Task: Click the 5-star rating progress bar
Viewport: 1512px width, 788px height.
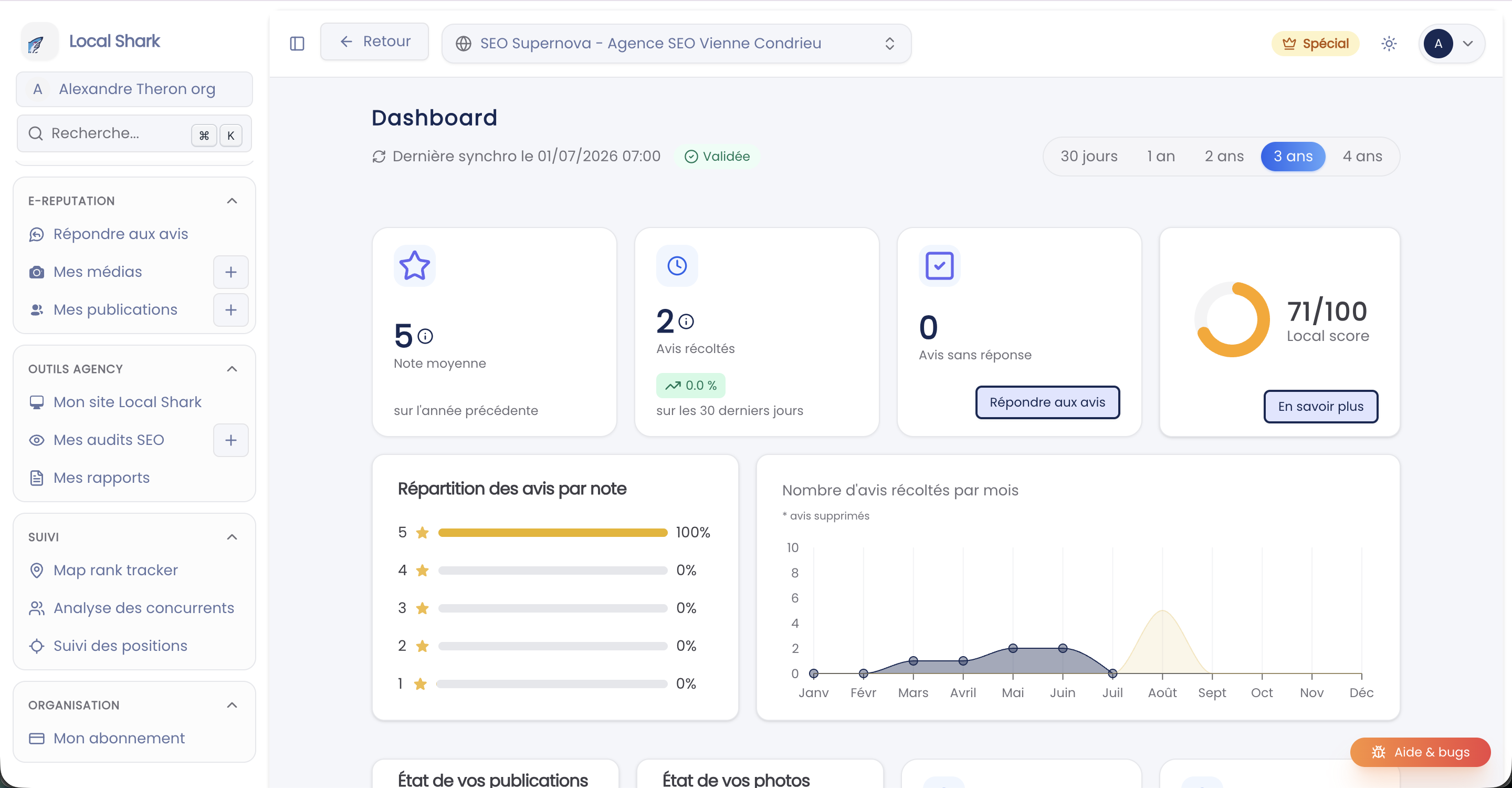Action: click(552, 533)
